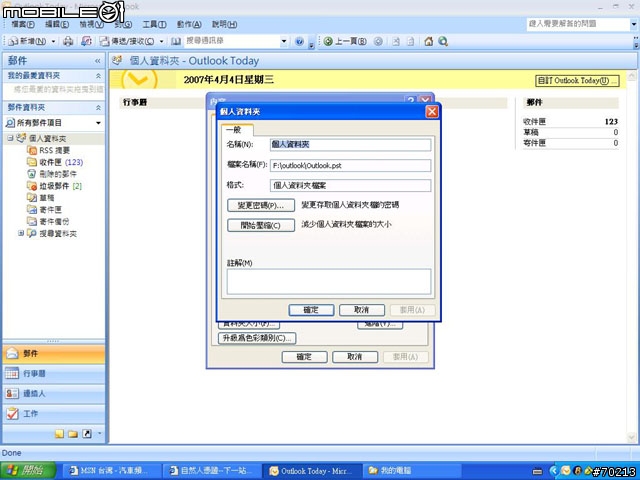
Task: Select the Inbox 收件匣 (123) folder
Action: pyautogui.click(x=55, y=162)
